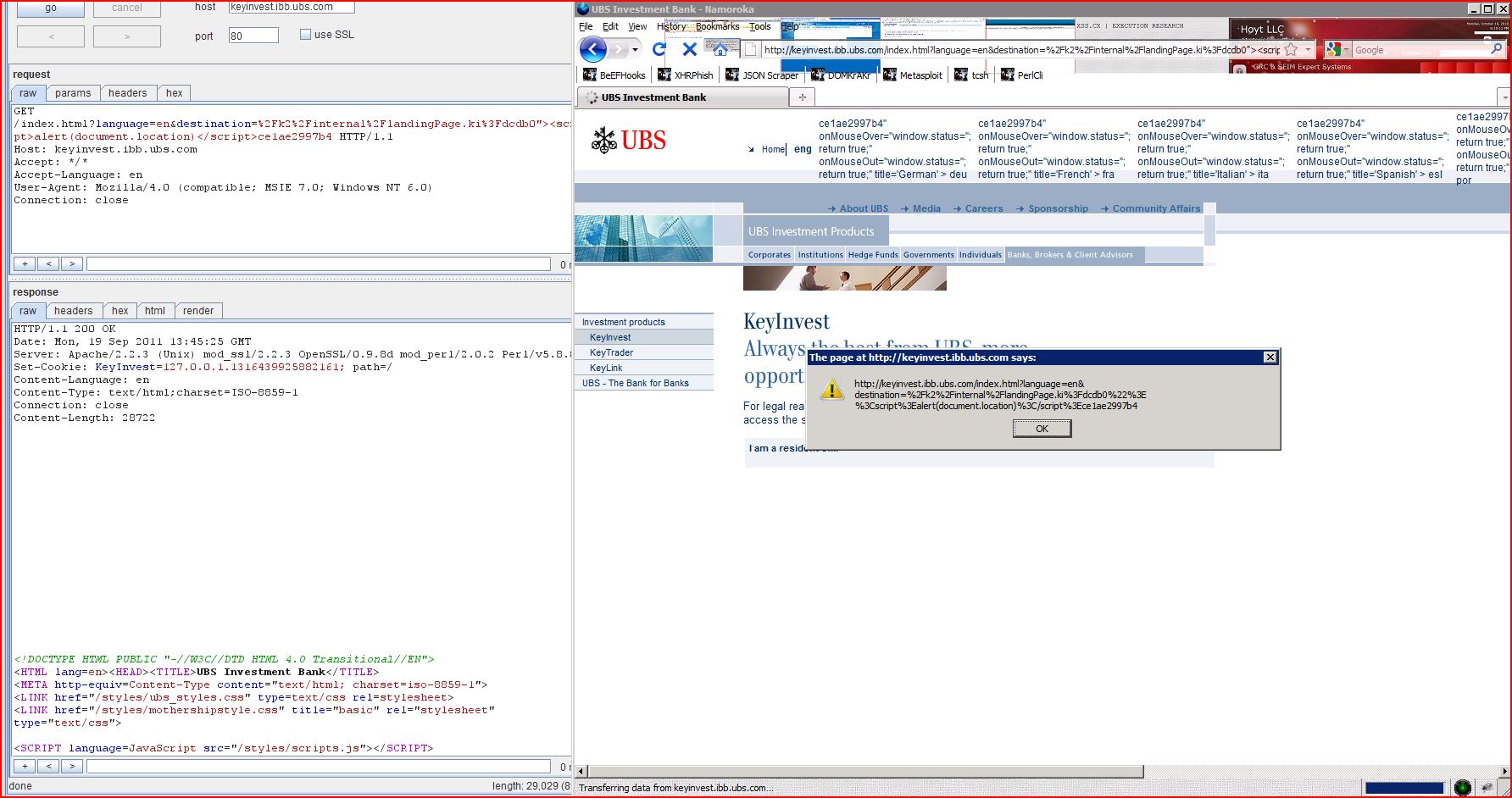Click the go button
The height and width of the screenshot is (798, 1512).
[51, 8]
